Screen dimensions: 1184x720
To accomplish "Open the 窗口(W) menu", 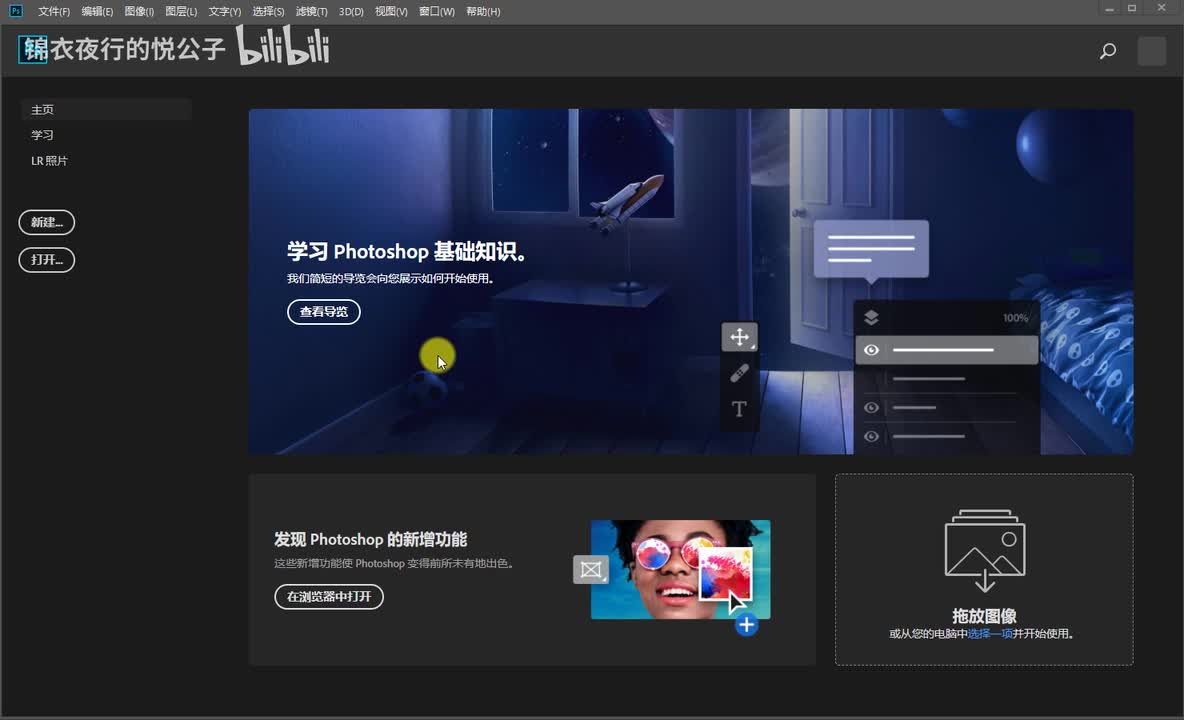I will pos(436,11).
